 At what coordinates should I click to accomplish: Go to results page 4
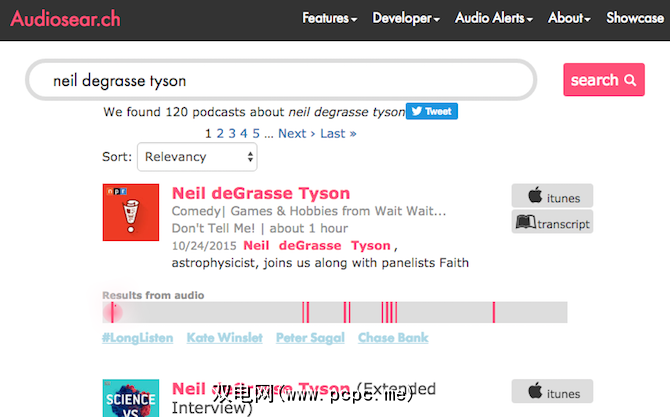coord(244,133)
